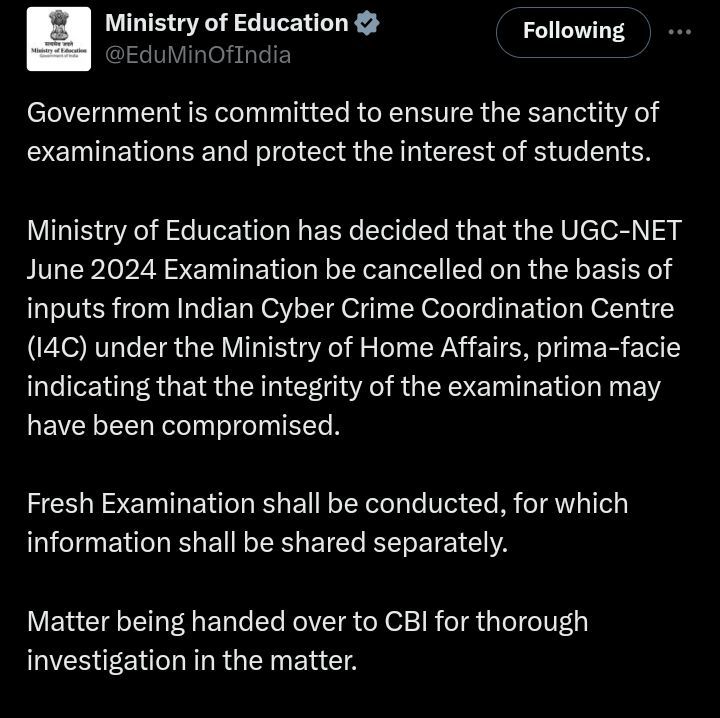Toggle the Following button to unfollow

tap(573, 32)
